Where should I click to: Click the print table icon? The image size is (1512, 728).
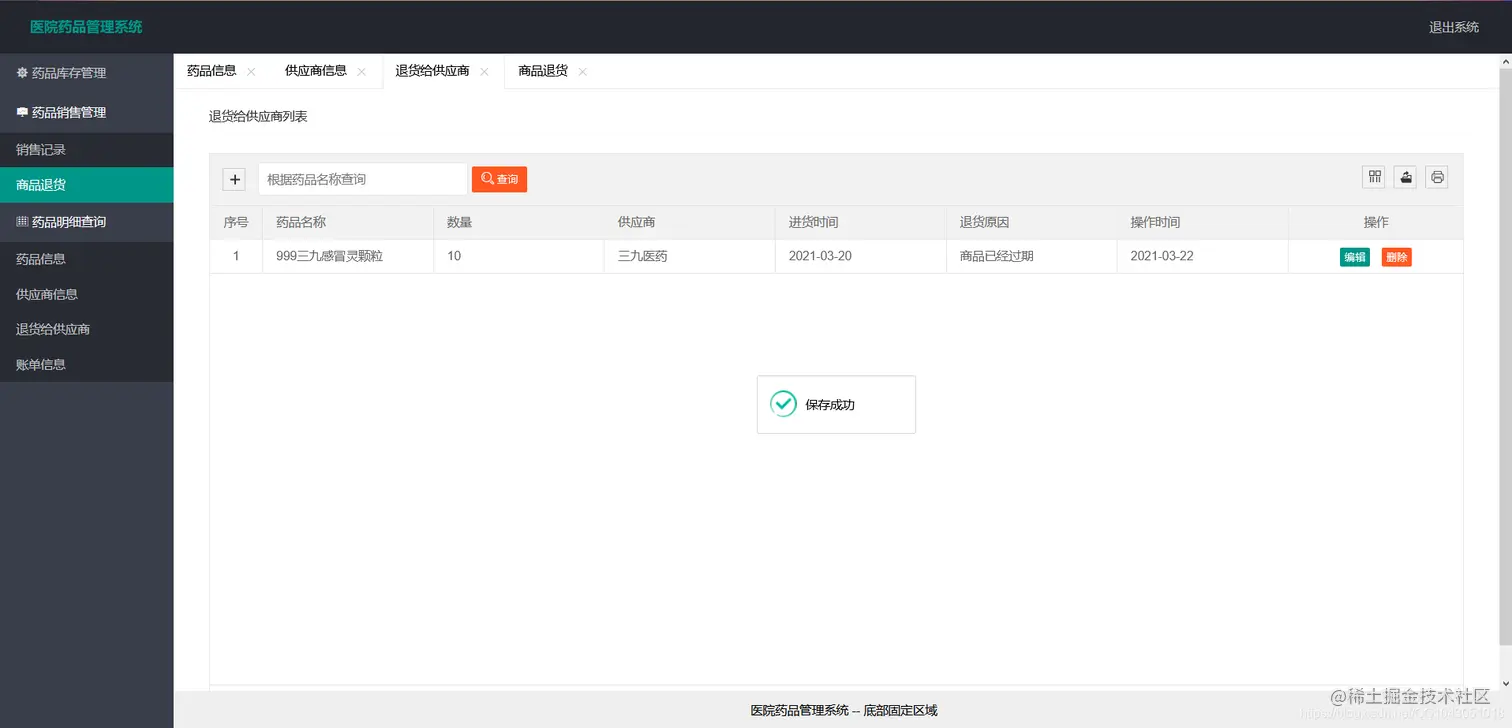1437,177
